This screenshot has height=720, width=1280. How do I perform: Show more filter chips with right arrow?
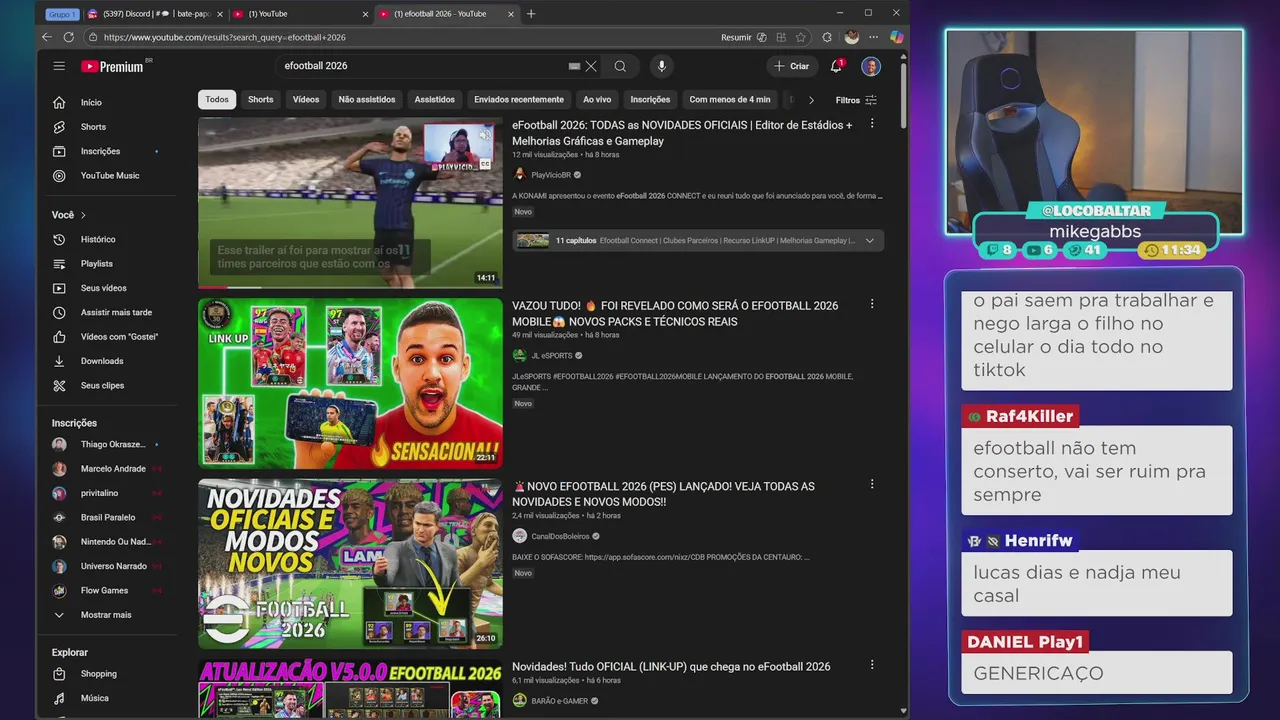811,100
